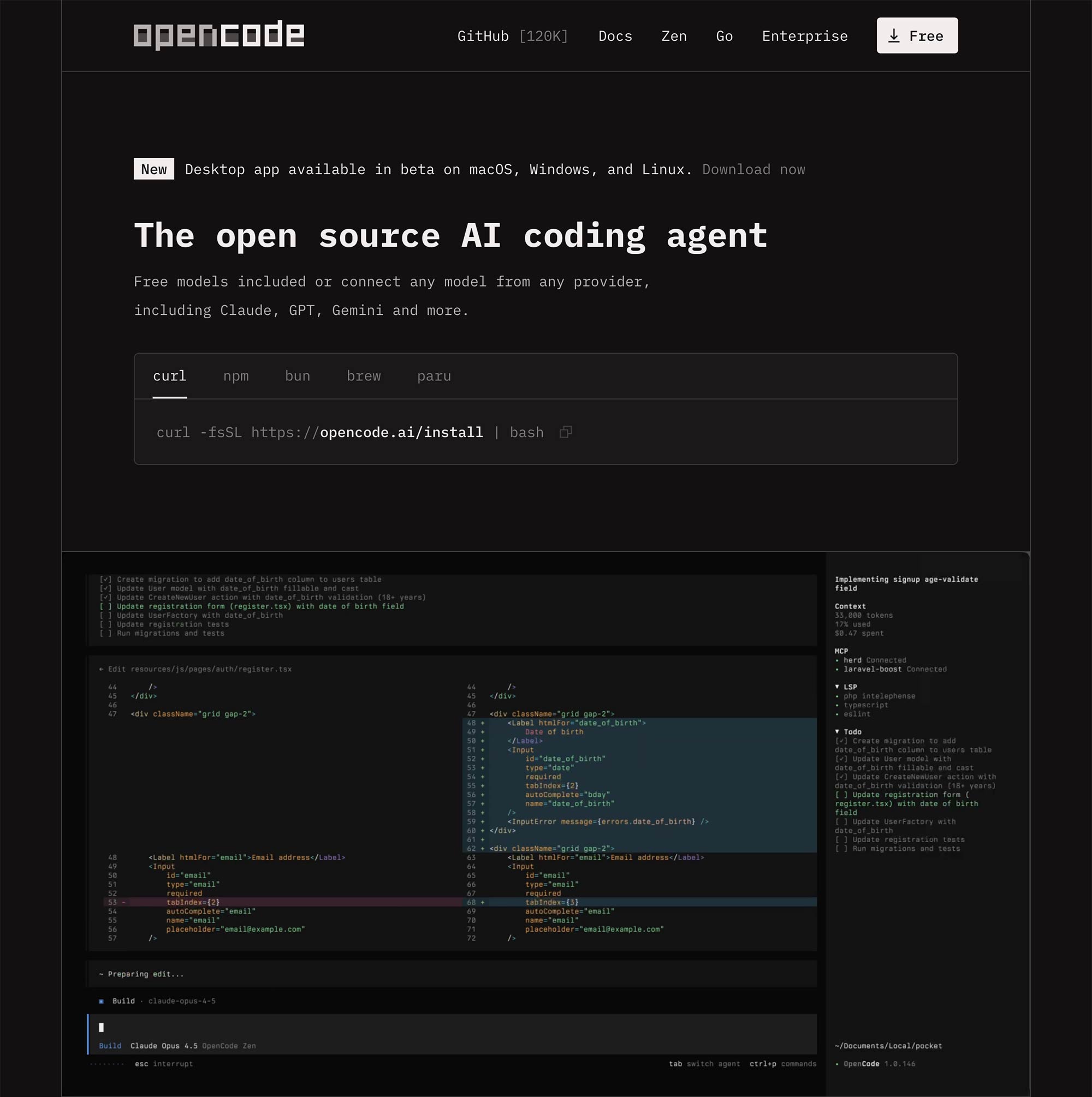Click 'Run migrations and tests' in top checklist
1092x1097 pixels.
pyautogui.click(x=162, y=633)
